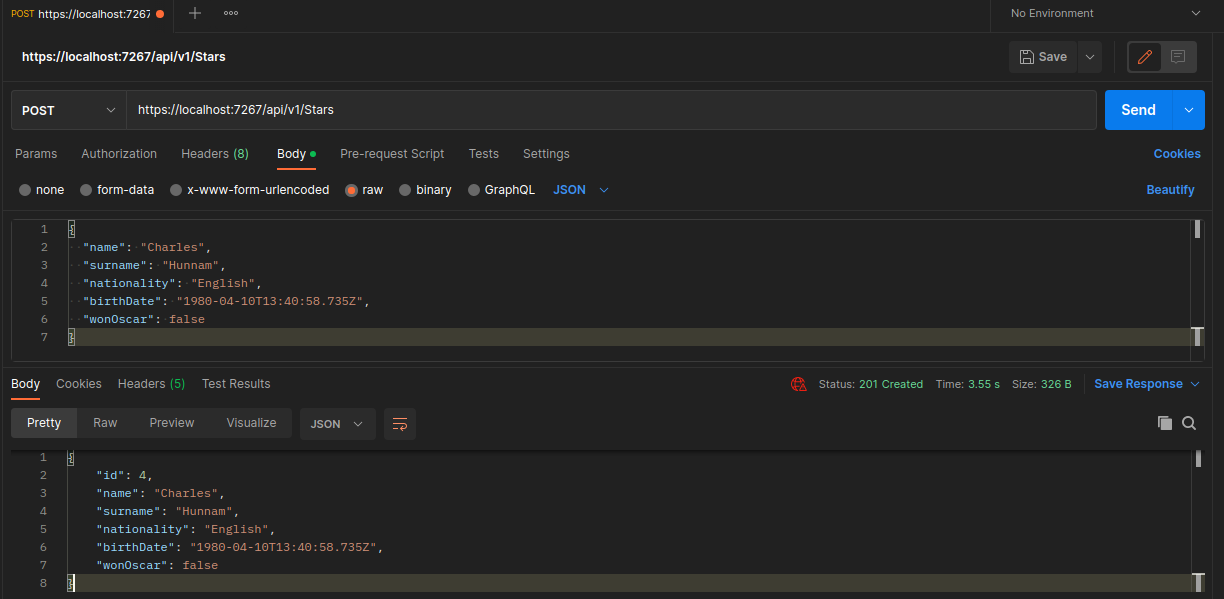The image size is (1224, 599).
Task: Click the "Time: 3.55 s" value
Action: 967,384
